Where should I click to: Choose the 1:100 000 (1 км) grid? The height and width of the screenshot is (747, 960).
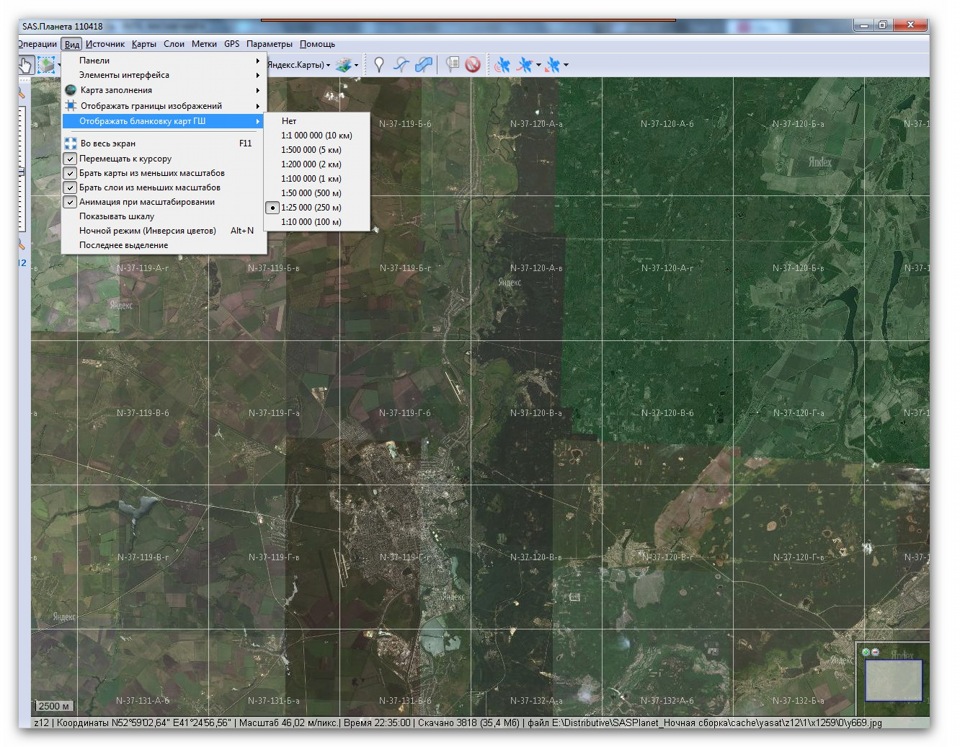click(x=317, y=179)
